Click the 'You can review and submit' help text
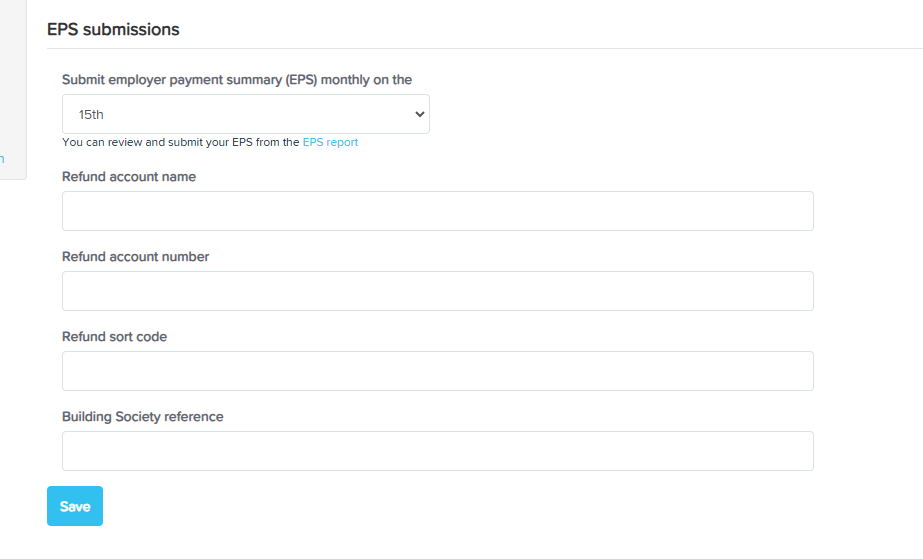 coord(181,142)
